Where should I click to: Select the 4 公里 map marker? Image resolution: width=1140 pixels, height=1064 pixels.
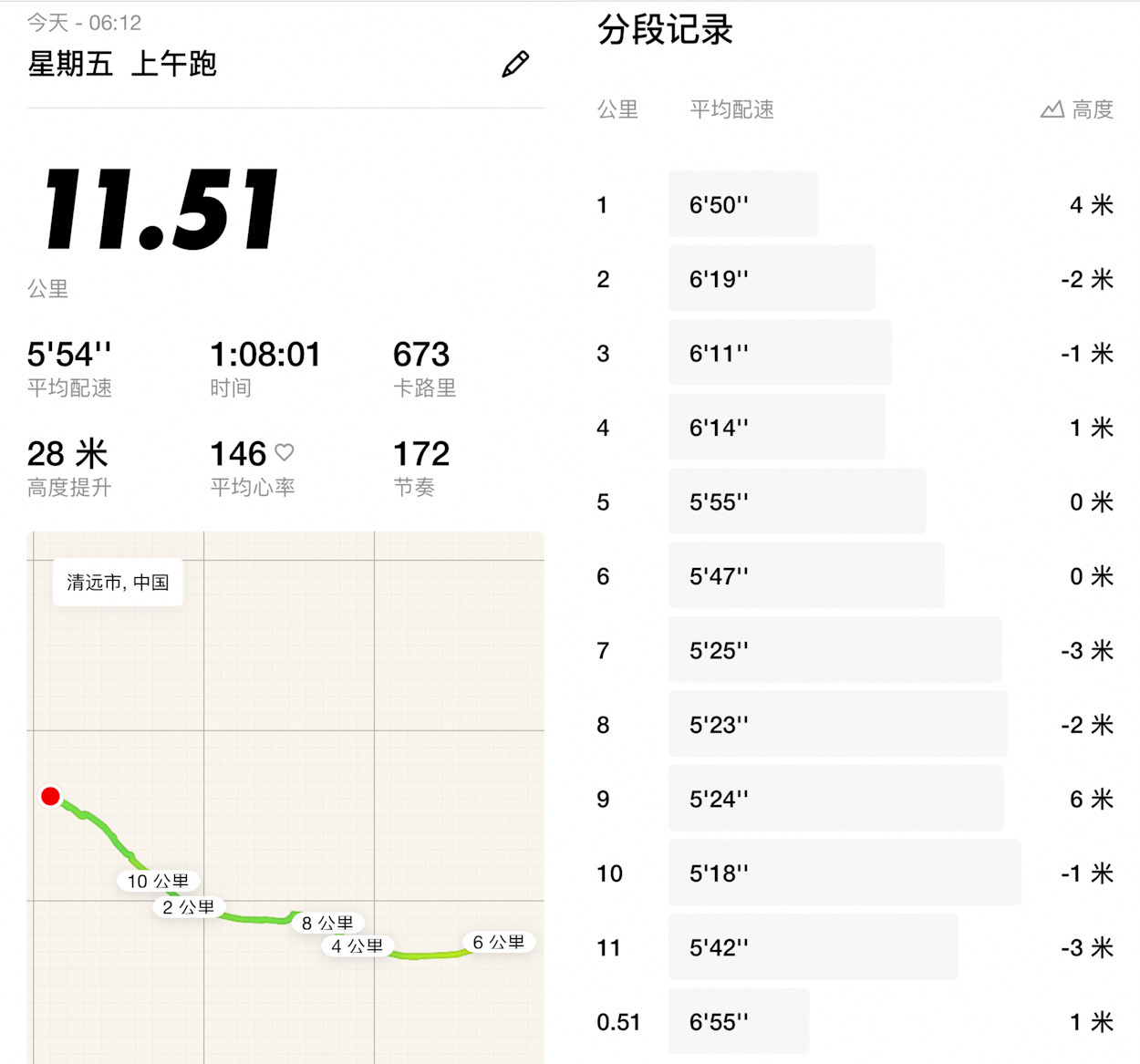point(357,946)
